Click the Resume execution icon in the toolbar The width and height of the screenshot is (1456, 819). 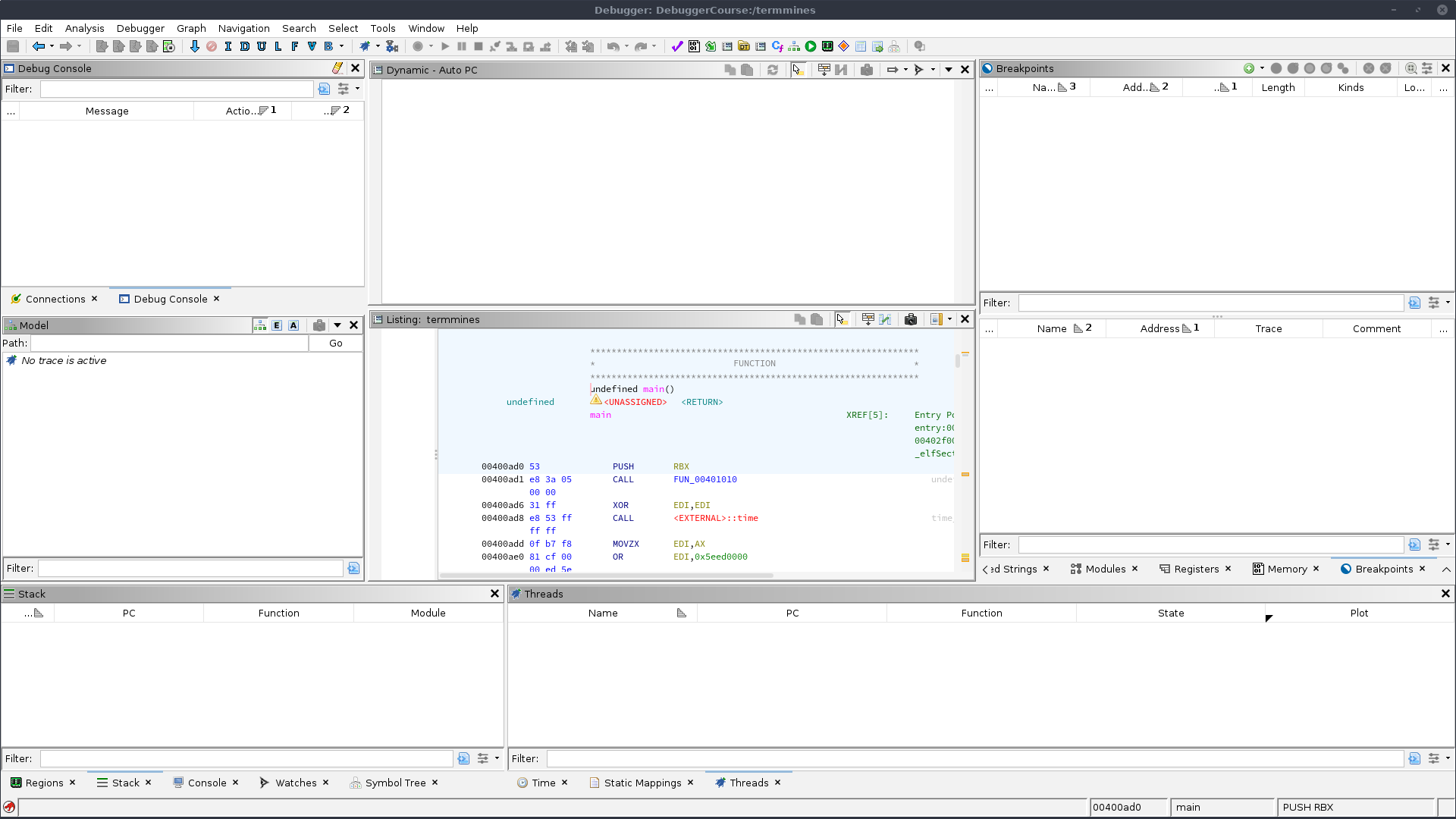[x=446, y=46]
